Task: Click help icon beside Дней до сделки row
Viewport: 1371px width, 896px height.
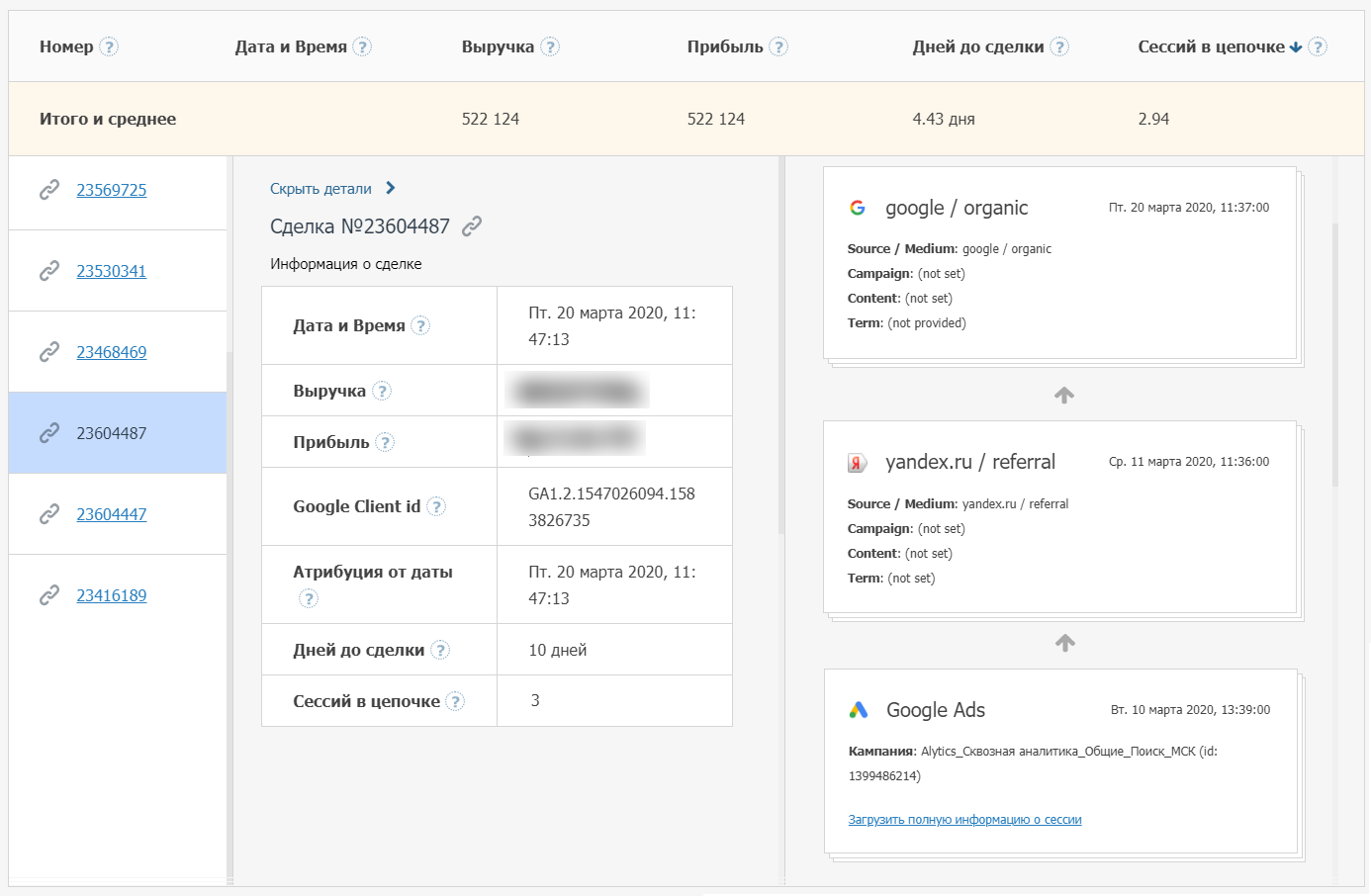Action: (x=441, y=650)
